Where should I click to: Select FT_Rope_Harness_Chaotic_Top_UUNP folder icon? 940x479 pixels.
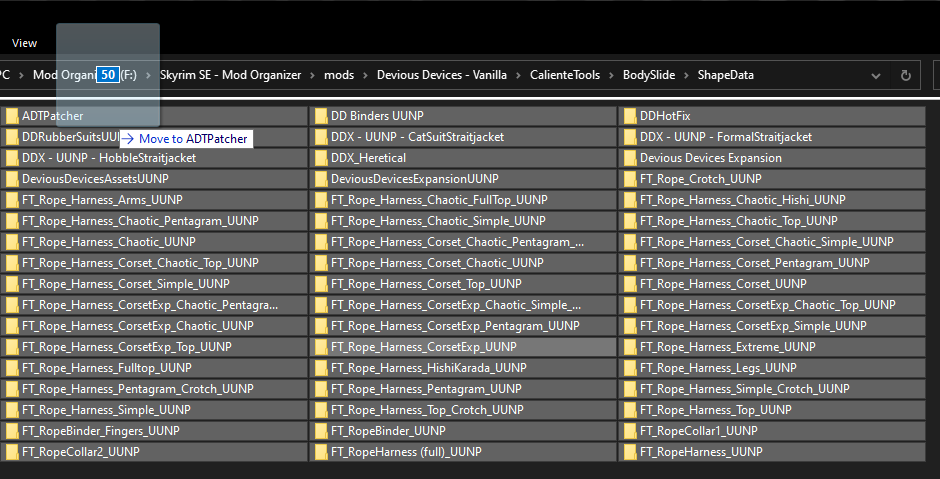pyautogui.click(x=630, y=221)
